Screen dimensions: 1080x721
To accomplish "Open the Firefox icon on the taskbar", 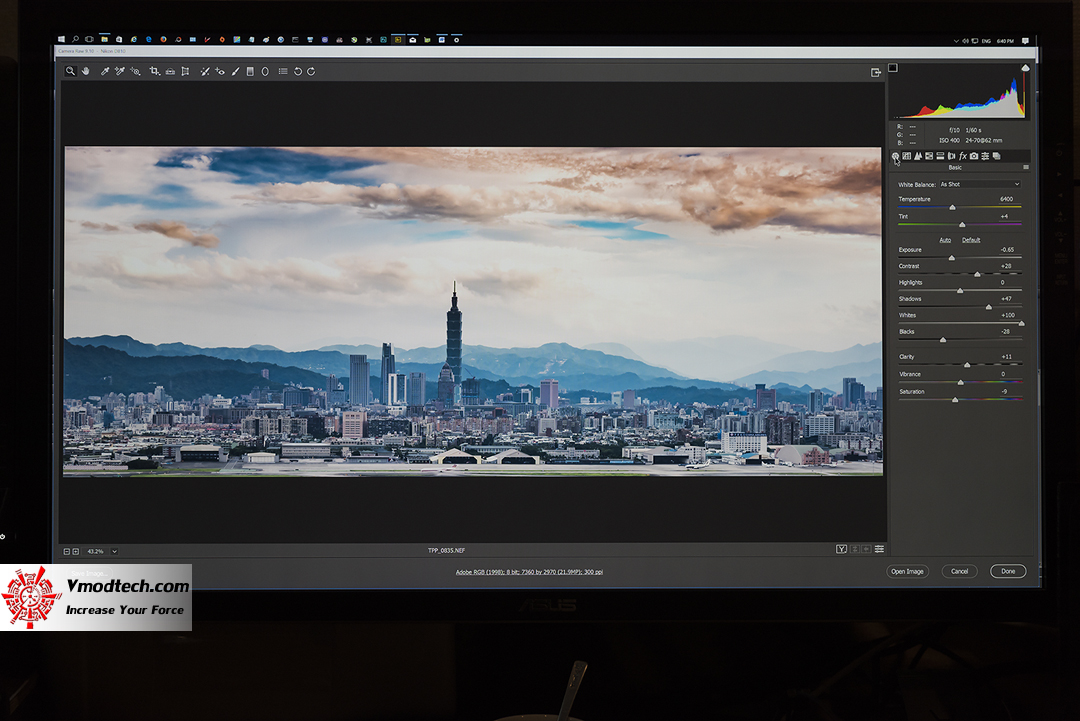I will [163, 40].
